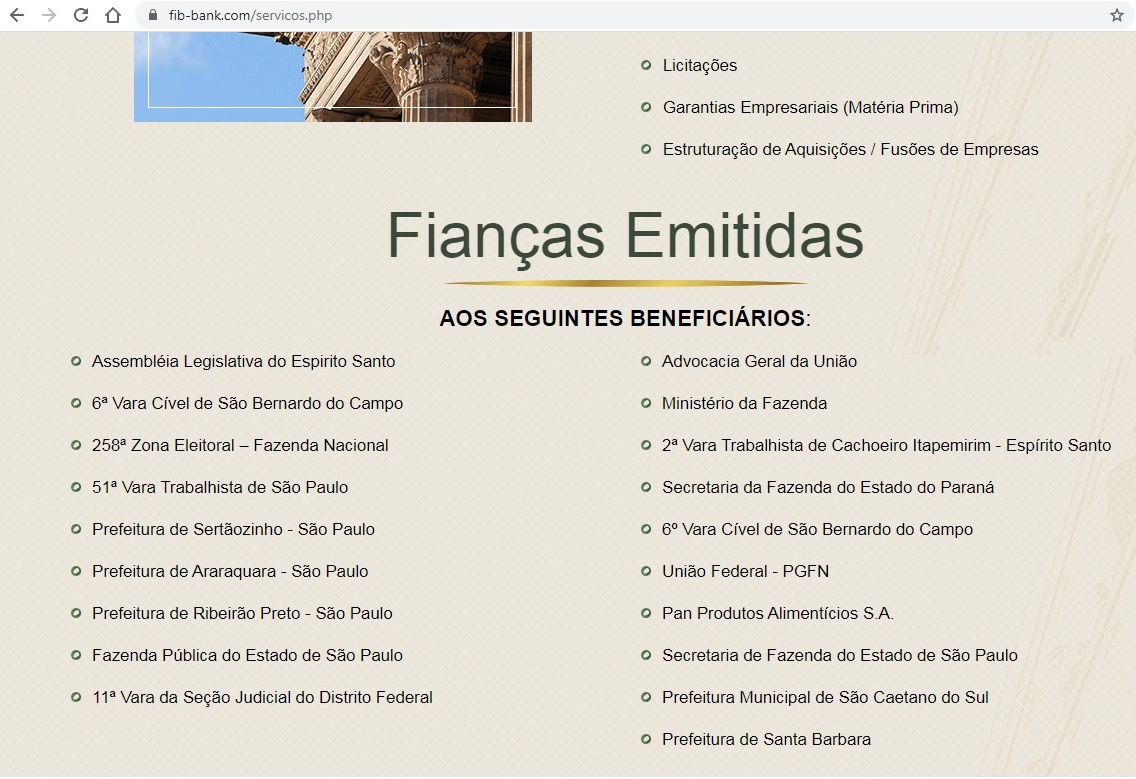This screenshot has width=1136, height=779.
Task: Click the building column header image
Action: 332,76
